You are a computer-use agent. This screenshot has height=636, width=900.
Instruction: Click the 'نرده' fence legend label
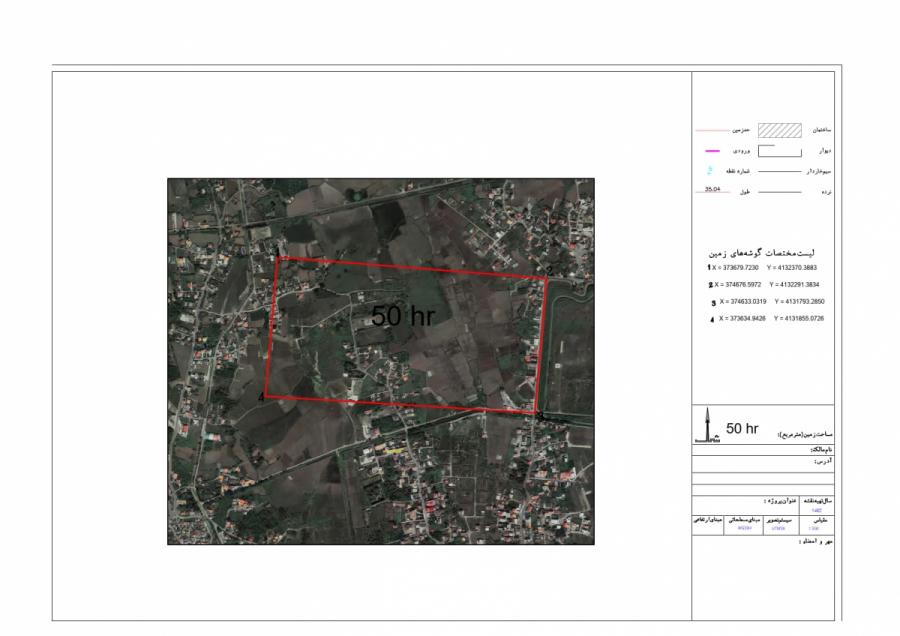click(x=827, y=192)
